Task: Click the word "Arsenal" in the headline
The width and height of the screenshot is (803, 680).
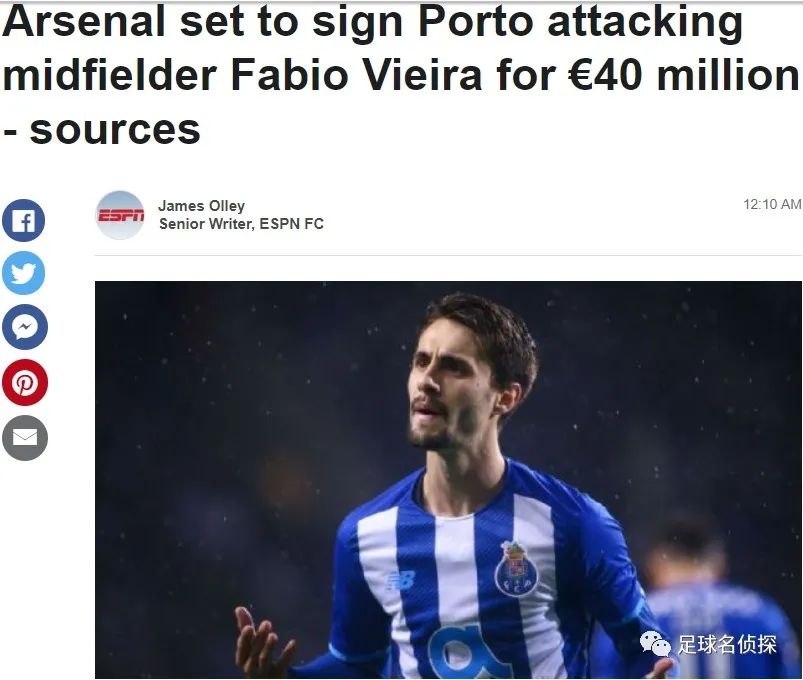Action: [84, 22]
